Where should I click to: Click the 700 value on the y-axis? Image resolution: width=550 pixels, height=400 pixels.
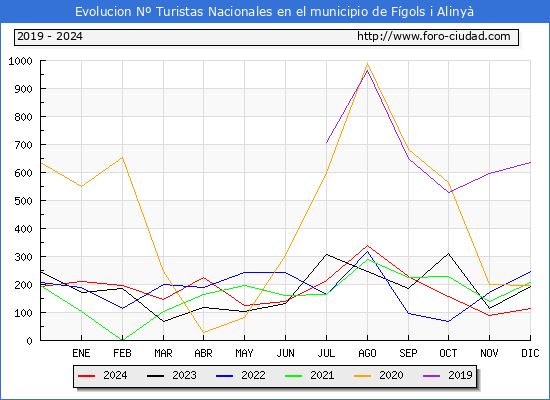24,145
